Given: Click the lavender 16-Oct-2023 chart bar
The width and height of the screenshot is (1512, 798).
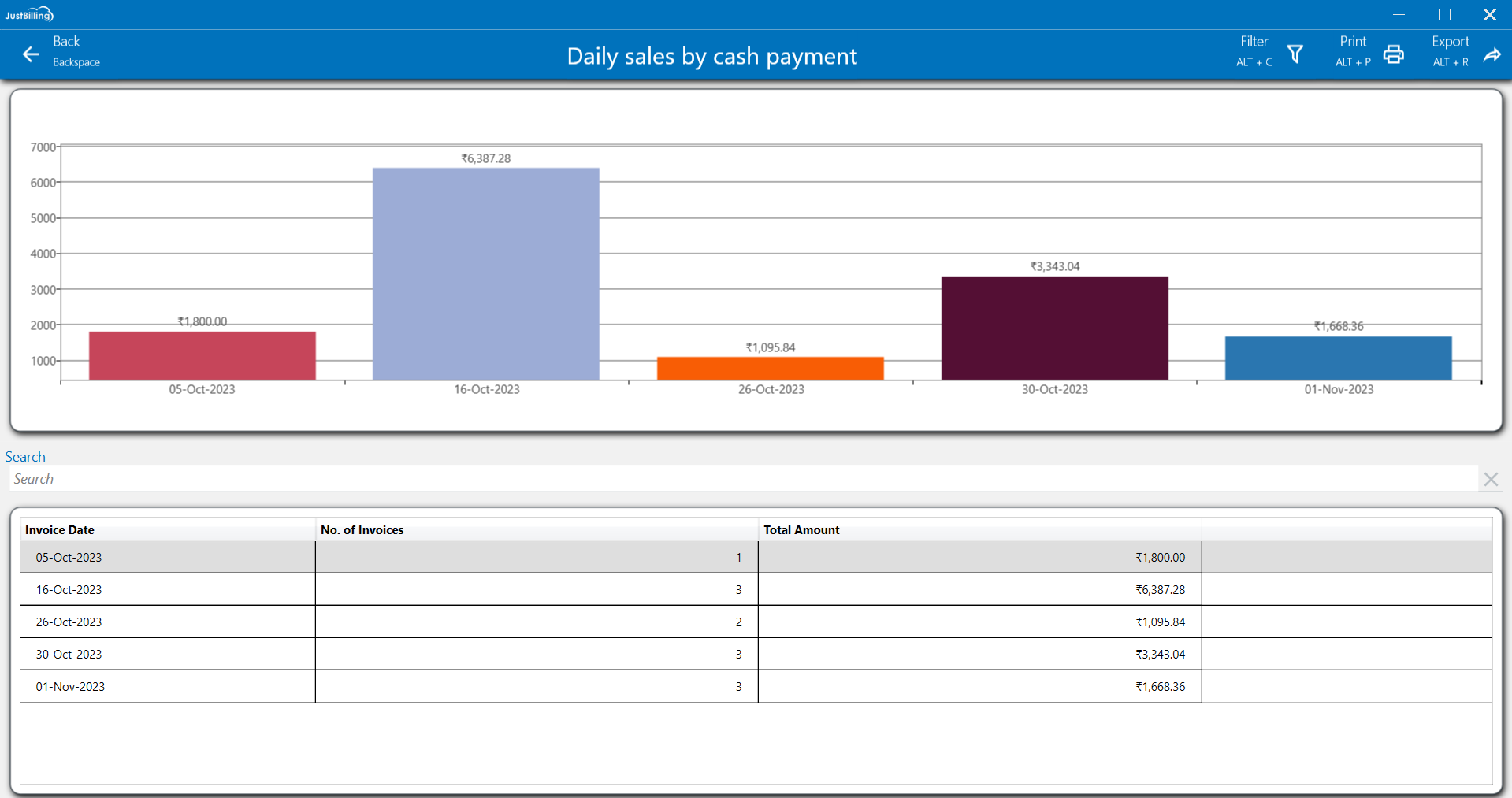Looking at the screenshot, I should point(486,274).
